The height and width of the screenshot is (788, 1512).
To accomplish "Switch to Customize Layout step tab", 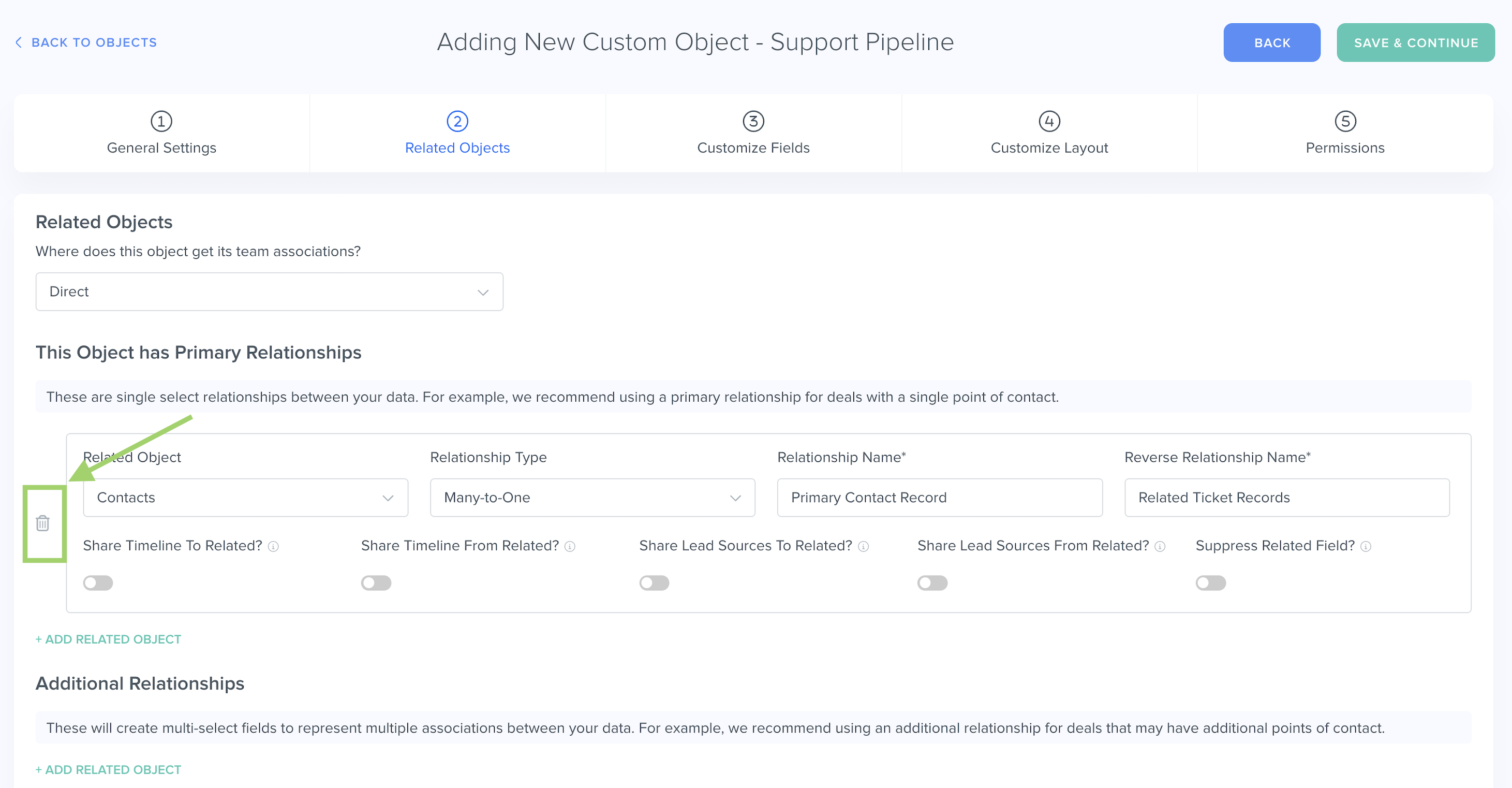I will tap(1049, 133).
